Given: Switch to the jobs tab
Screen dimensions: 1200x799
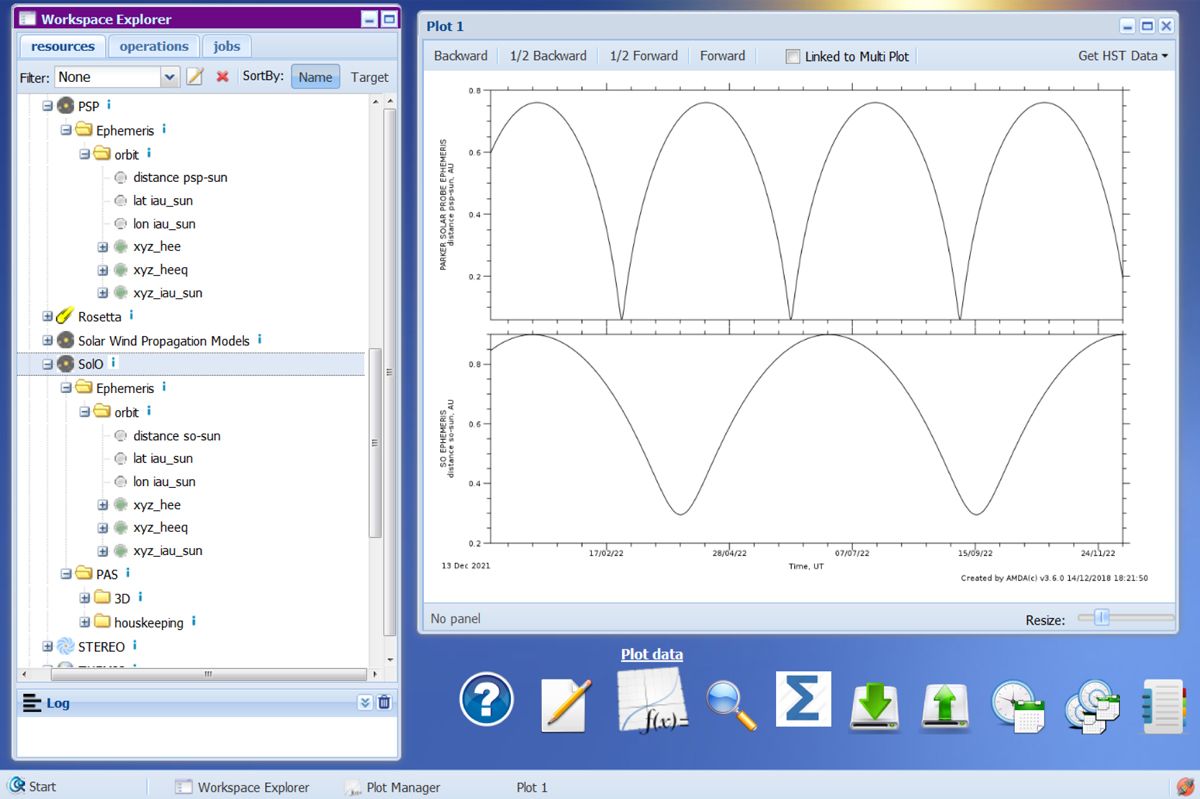Looking at the screenshot, I should 227,46.
